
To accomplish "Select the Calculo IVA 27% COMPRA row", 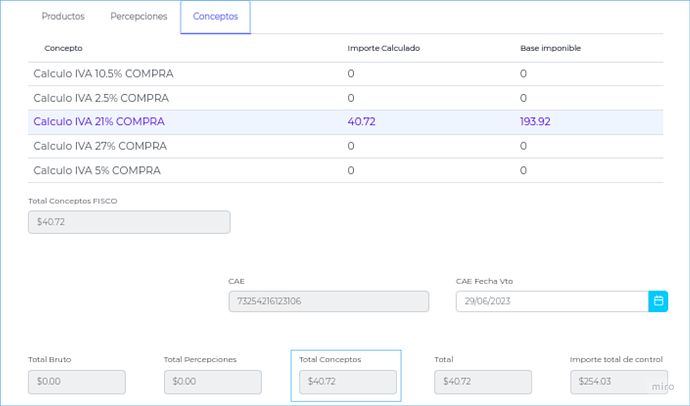I will pyautogui.click(x=100, y=146).
